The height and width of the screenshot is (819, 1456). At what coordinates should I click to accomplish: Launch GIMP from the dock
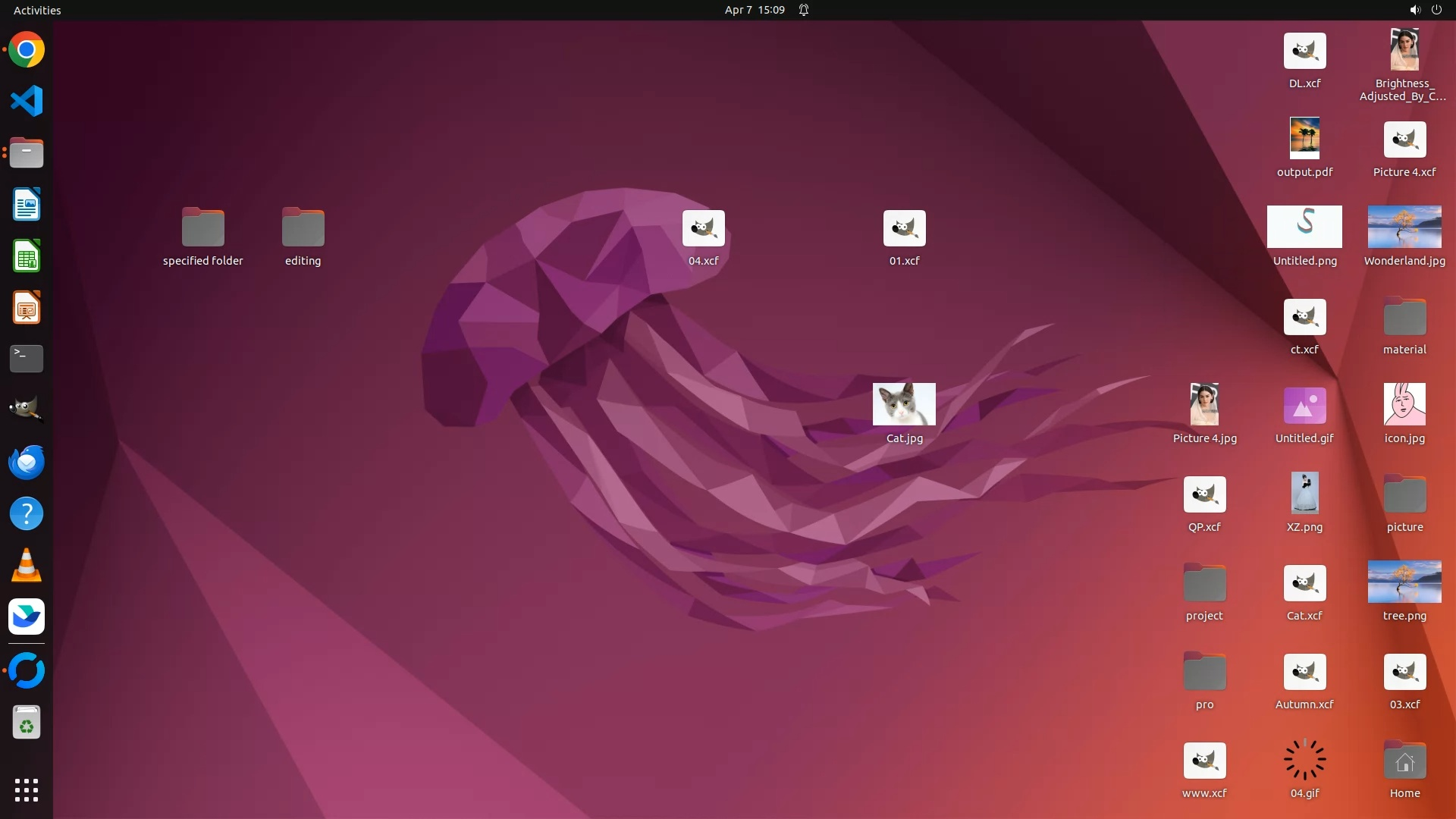pos(27,410)
